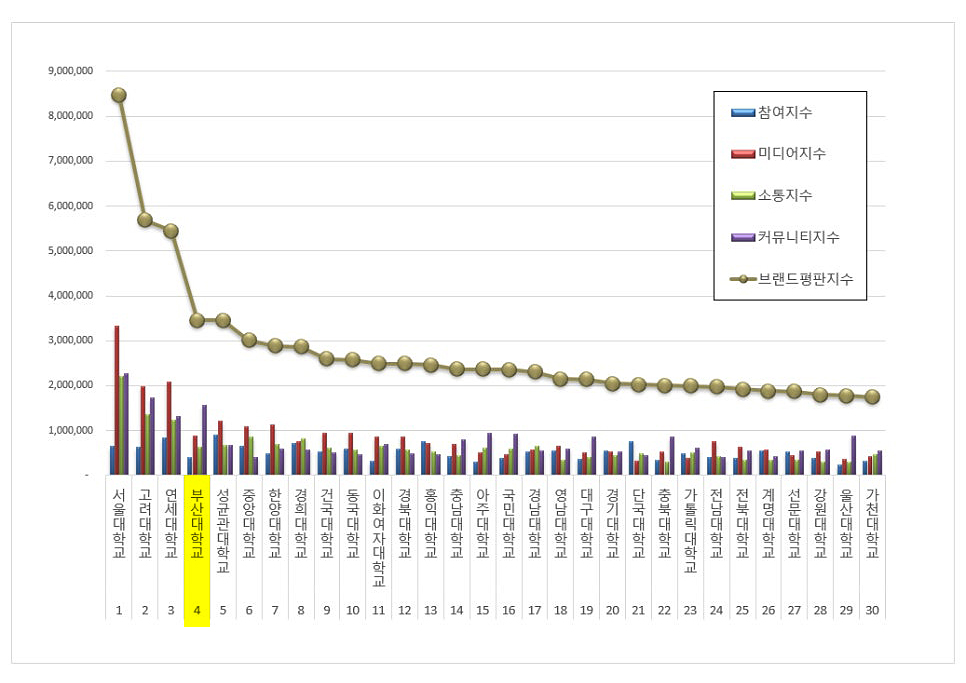
Task: Click rank number 30 at the bottom
Action: [872, 608]
